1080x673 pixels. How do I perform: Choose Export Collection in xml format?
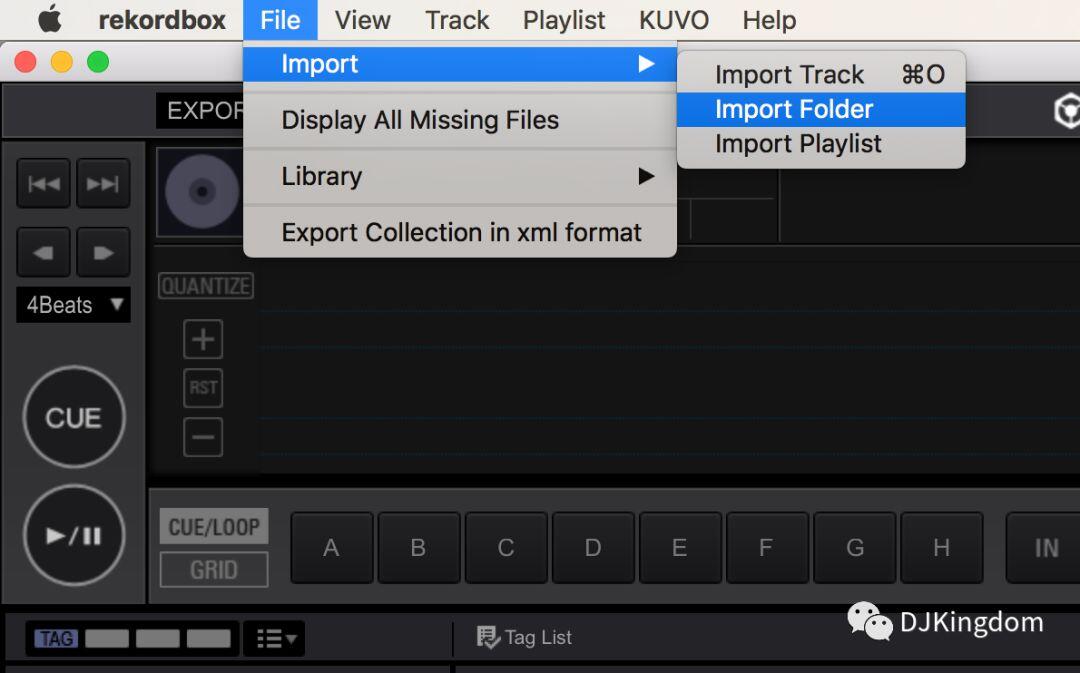[460, 233]
